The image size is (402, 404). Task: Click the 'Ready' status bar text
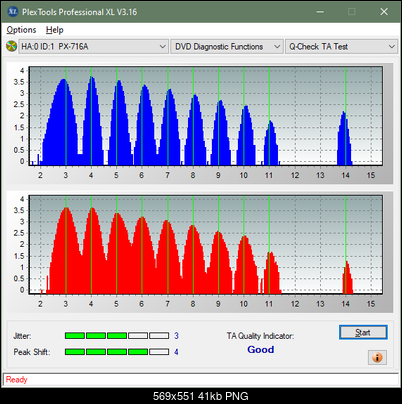pos(16,380)
